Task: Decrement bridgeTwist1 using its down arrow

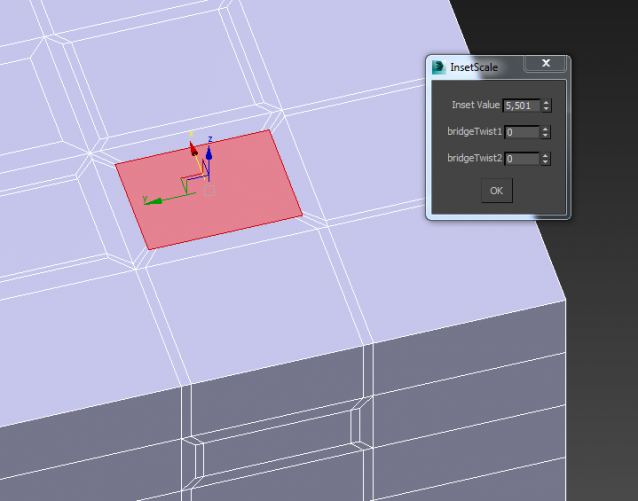Action: [546, 135]
